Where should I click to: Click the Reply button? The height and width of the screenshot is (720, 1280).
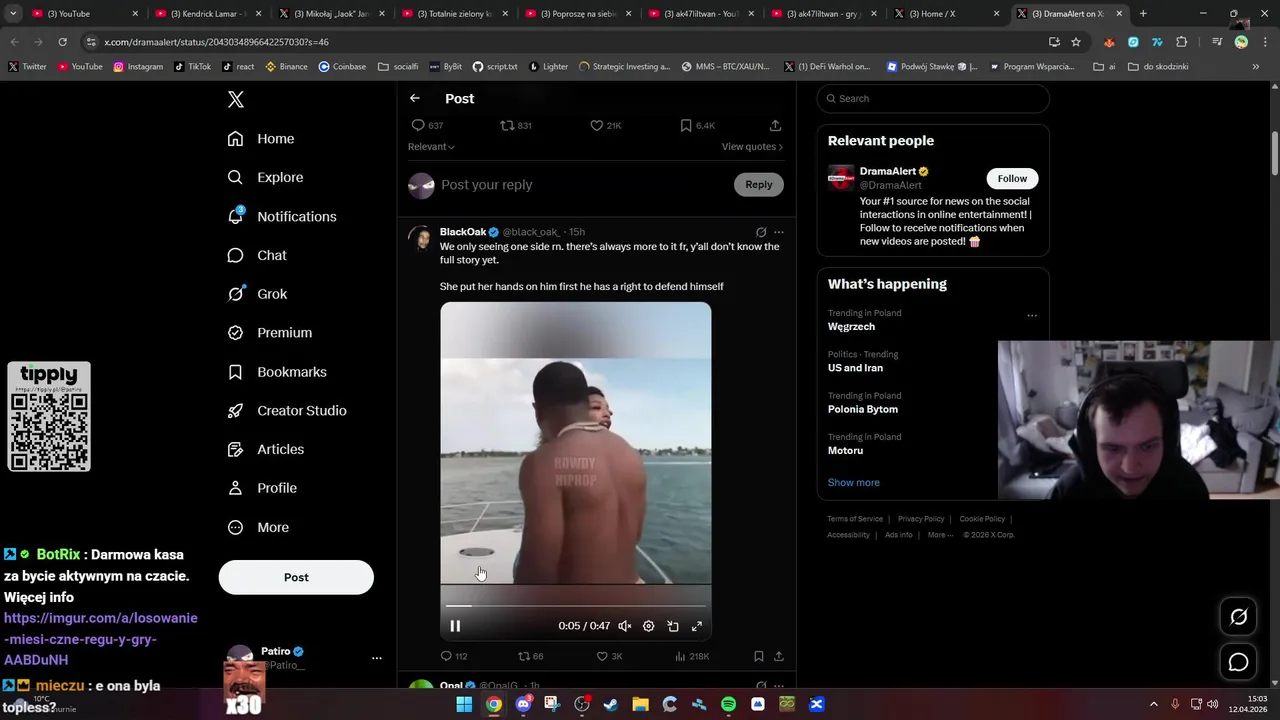point(759,184)
